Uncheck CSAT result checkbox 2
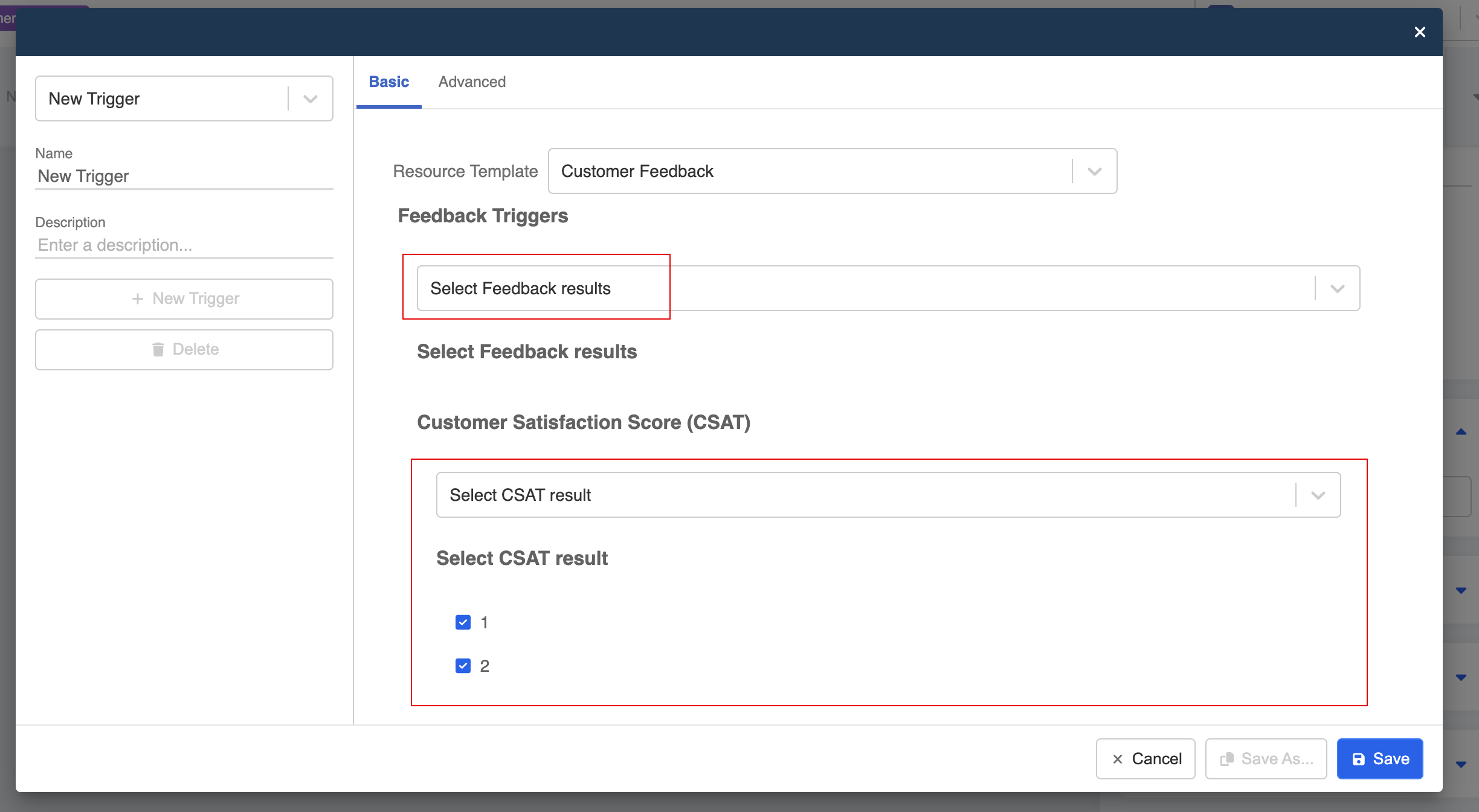The image size is (1479, 812). [463, 666]
